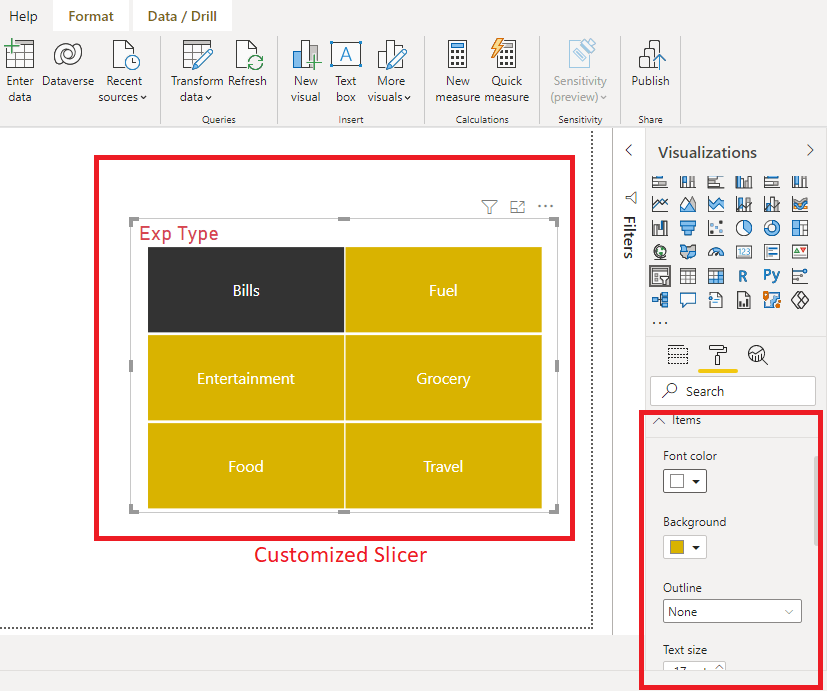Open the Outline dropdown set to None

[x=732, y=611]
